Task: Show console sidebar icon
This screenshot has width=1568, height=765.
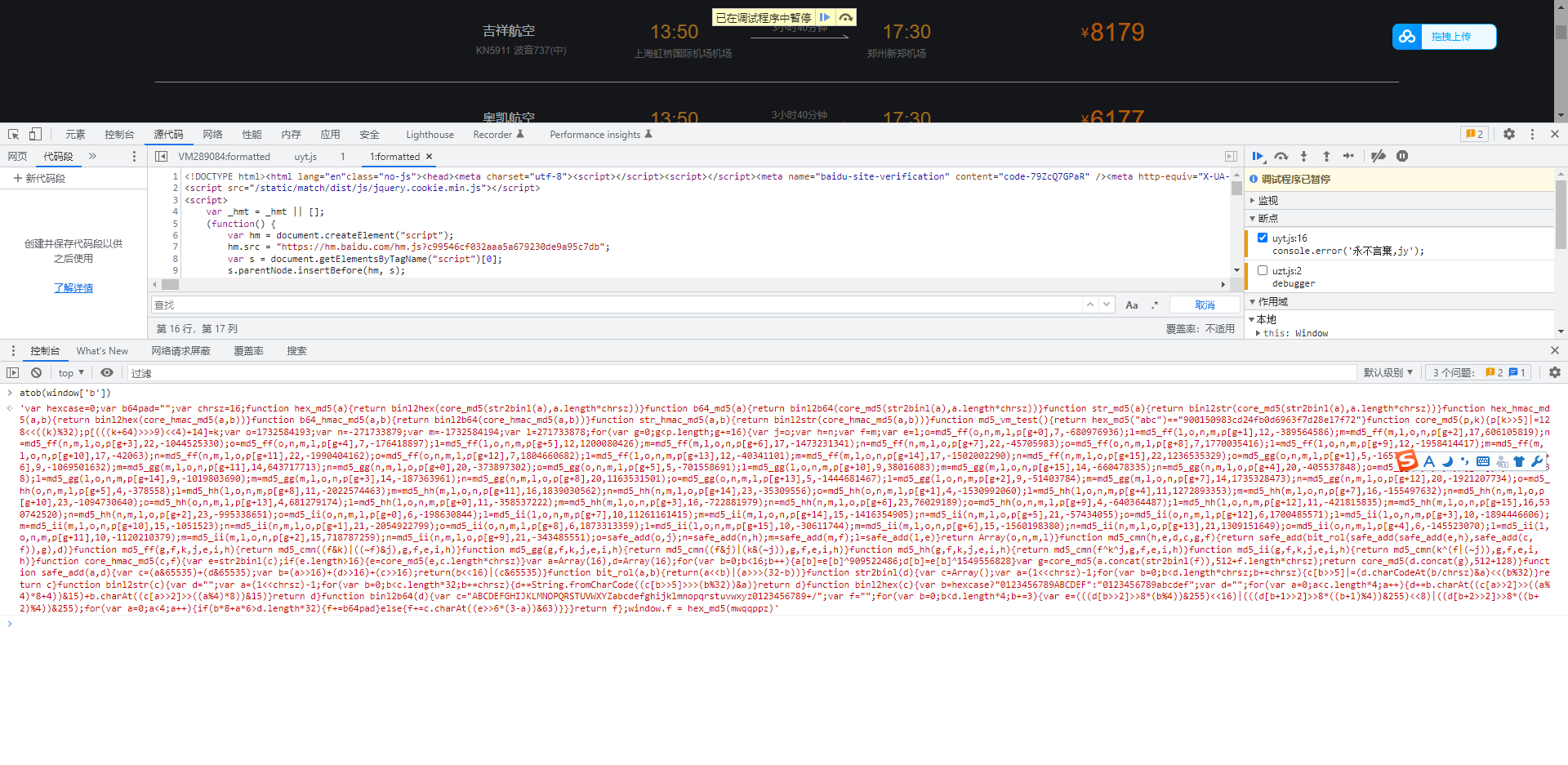Action: [x=12, y=372]
